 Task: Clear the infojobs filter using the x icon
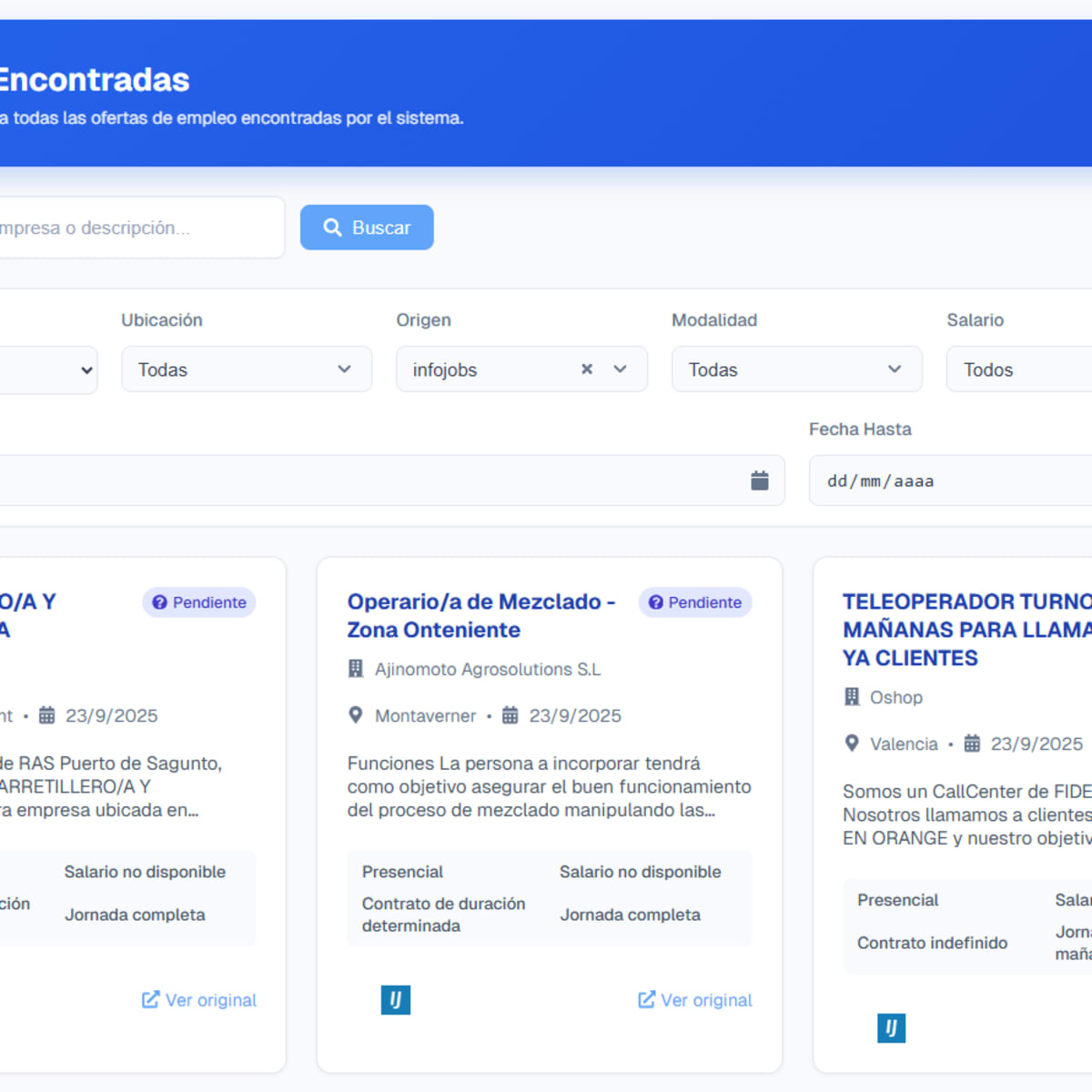587,369
